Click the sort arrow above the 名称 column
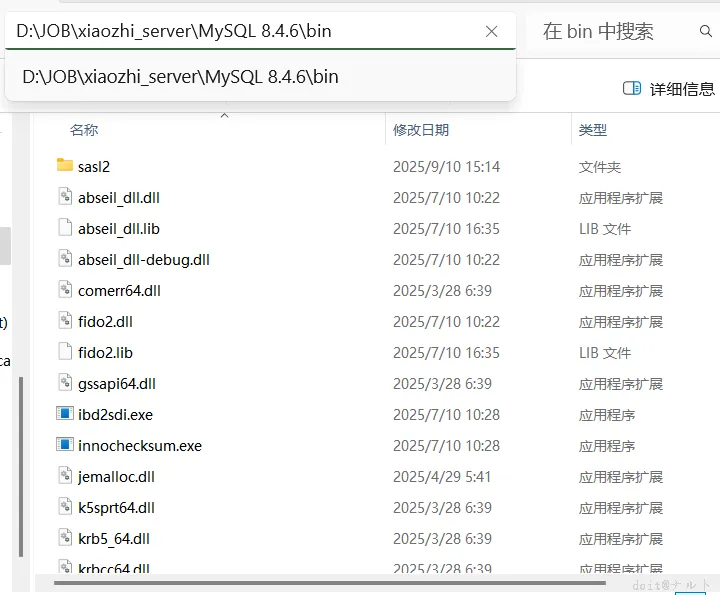 point(225,115)
